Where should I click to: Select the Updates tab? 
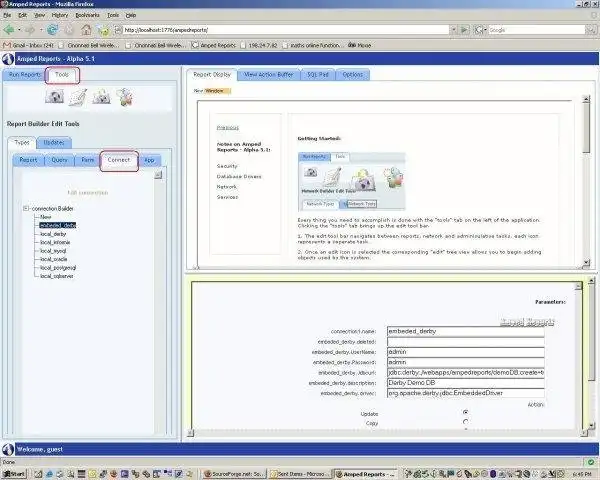(x=54, y=142)
